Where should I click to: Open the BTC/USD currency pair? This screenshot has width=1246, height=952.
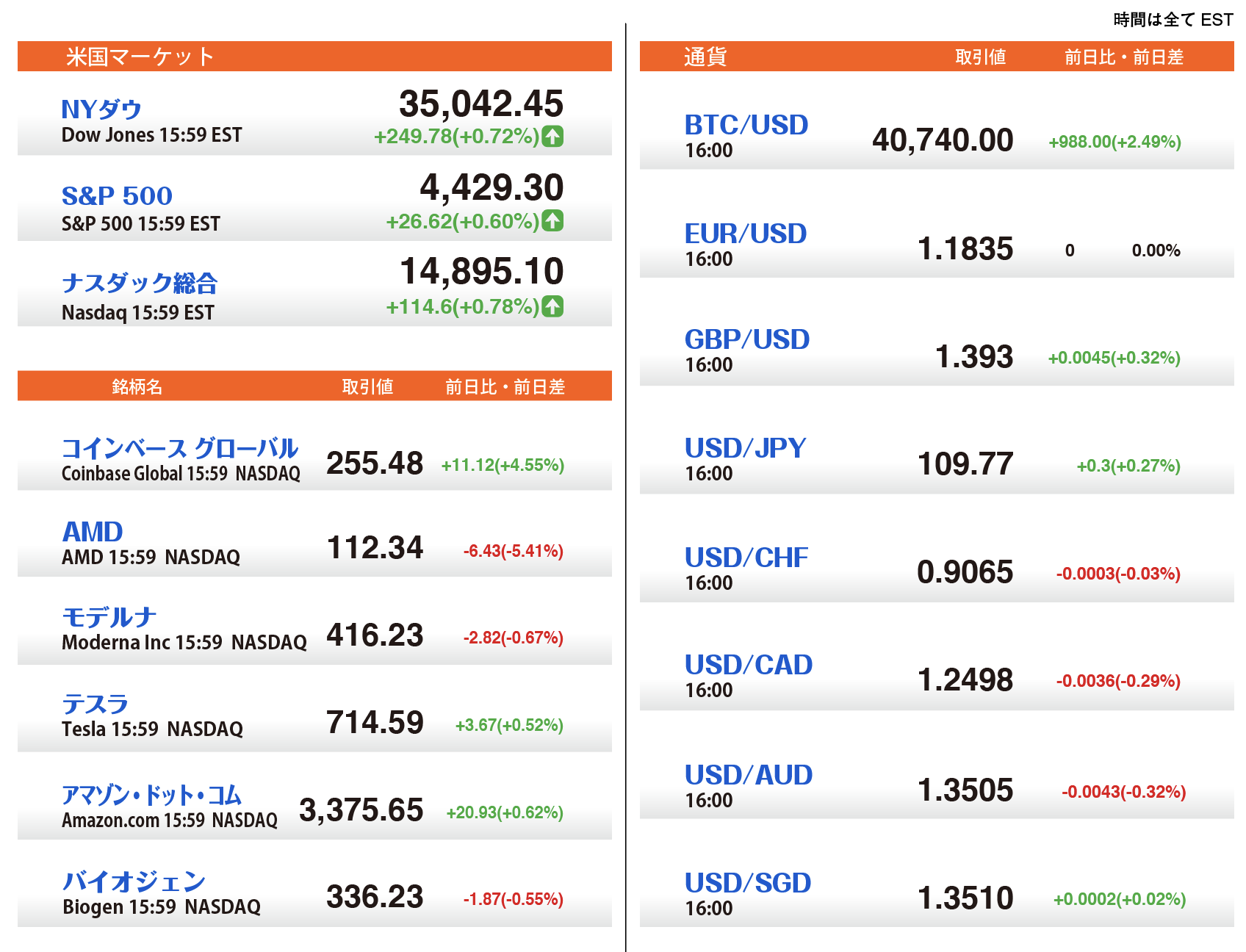746,125
